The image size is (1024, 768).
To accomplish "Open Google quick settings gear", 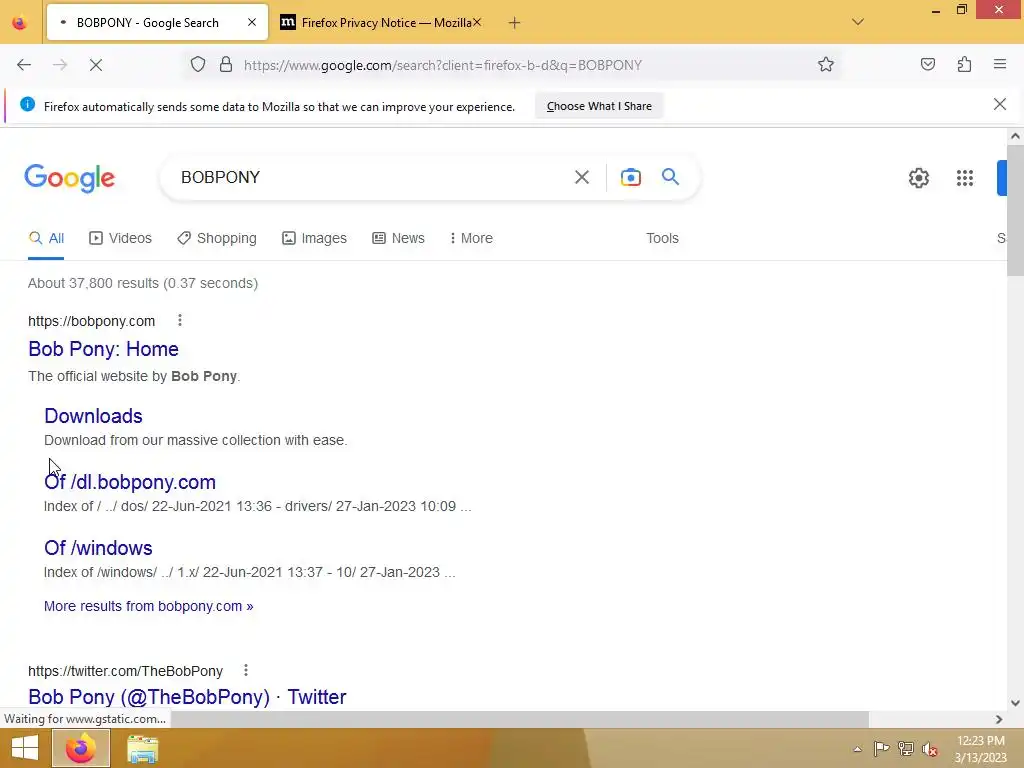I will pos(919,178).
